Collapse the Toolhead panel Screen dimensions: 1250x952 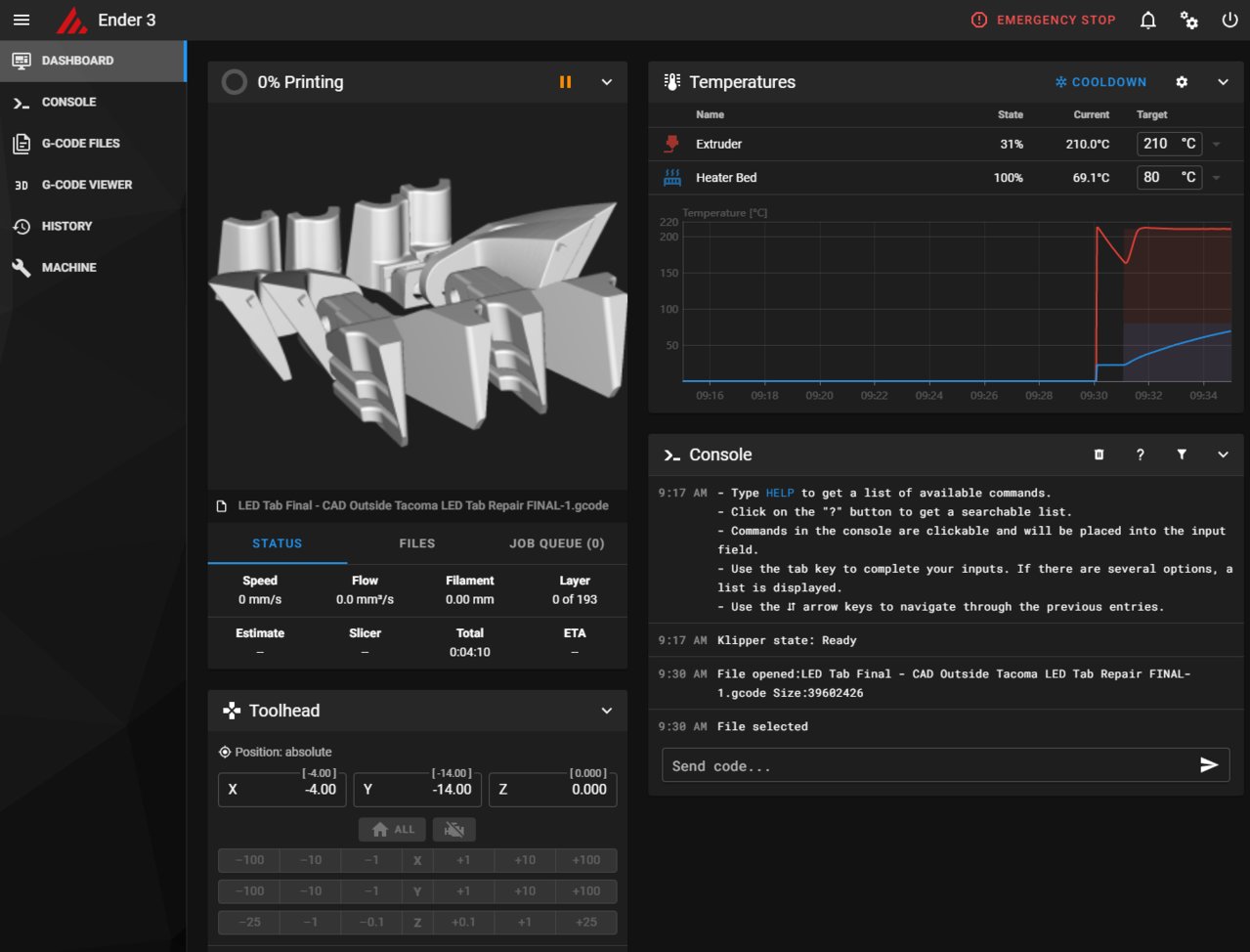(607, 711)
